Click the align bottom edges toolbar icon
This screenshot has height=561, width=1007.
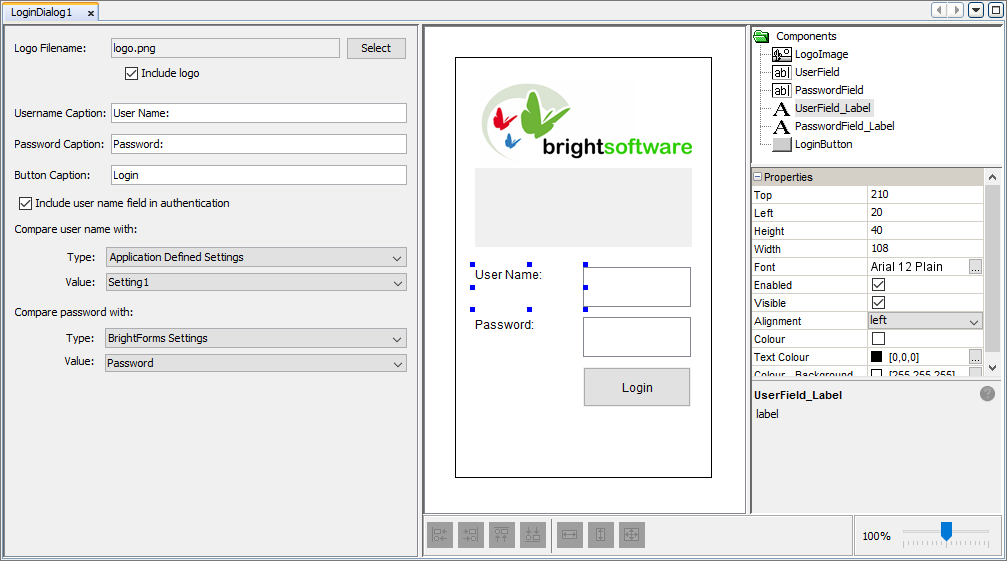tap(533, 535)
